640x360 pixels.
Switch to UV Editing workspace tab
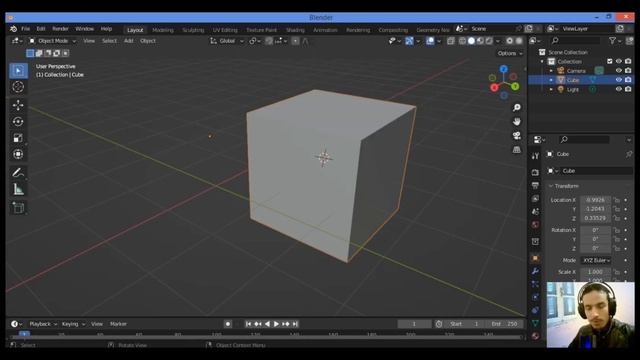click(x=225, y=30)
